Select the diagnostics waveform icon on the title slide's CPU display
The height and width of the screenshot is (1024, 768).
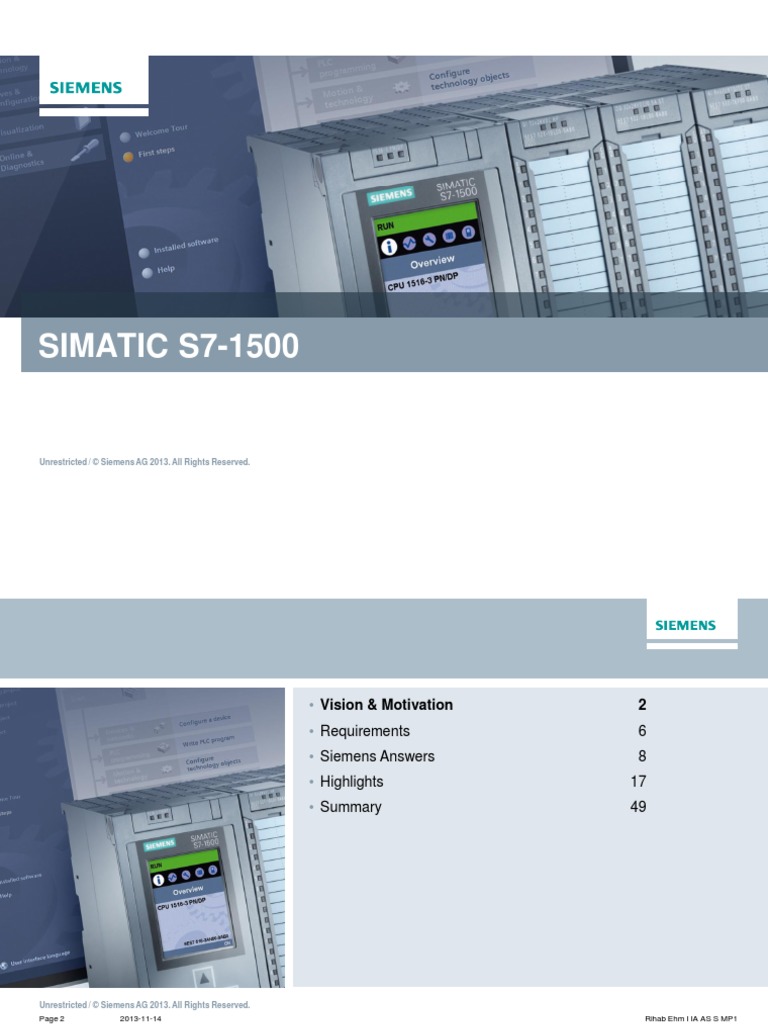pos(409,243)
